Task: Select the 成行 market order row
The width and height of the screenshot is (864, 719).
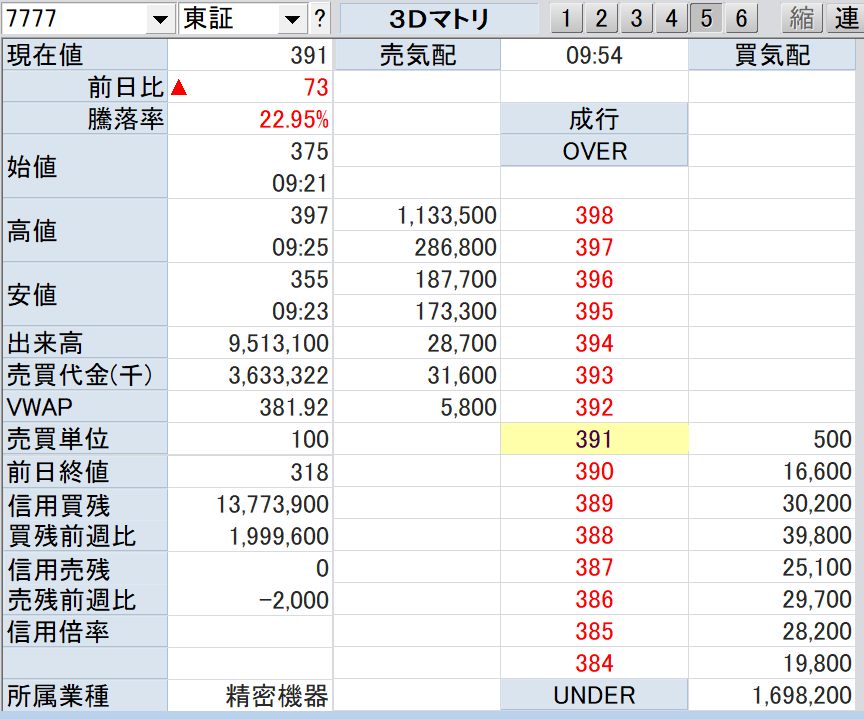Action: pos(594,120)
